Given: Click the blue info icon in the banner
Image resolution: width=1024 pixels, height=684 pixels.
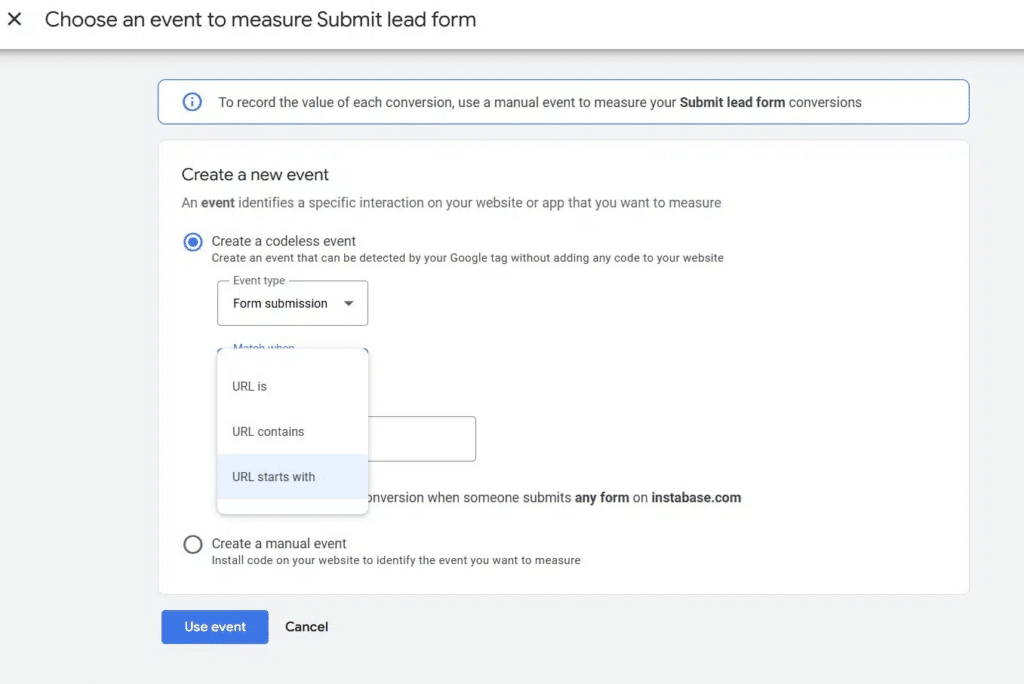Looking at the screenshot, I should 191,101.
